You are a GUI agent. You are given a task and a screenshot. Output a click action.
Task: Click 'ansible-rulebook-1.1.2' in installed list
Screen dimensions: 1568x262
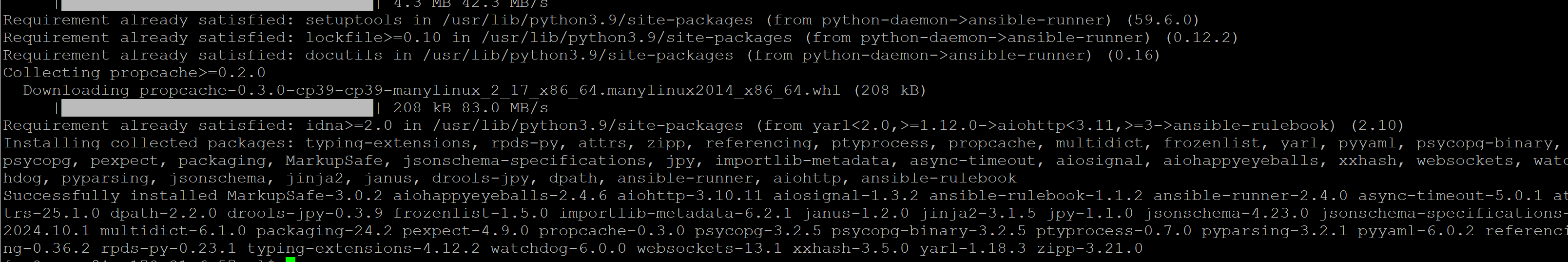point(1035,196)
